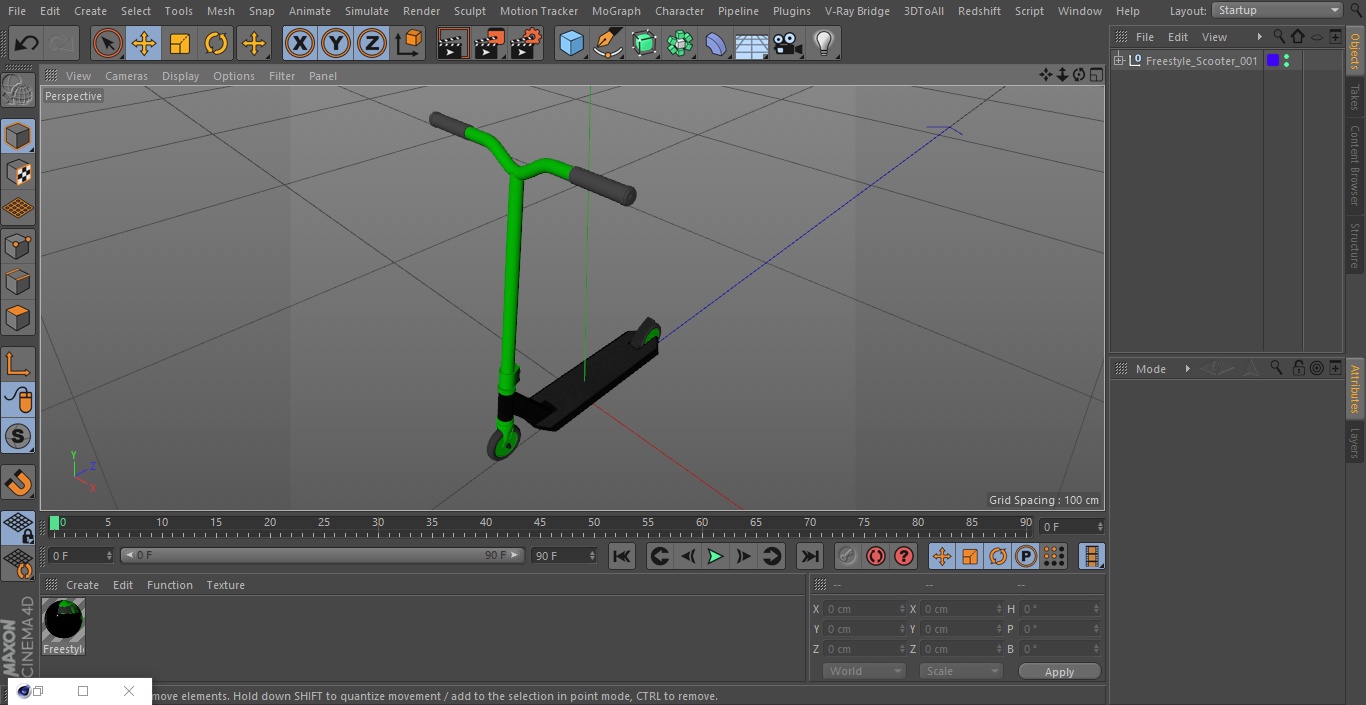The image size is (1366, 705).
Task: Add a Floor environment object
Action: (x=752, y=43)
